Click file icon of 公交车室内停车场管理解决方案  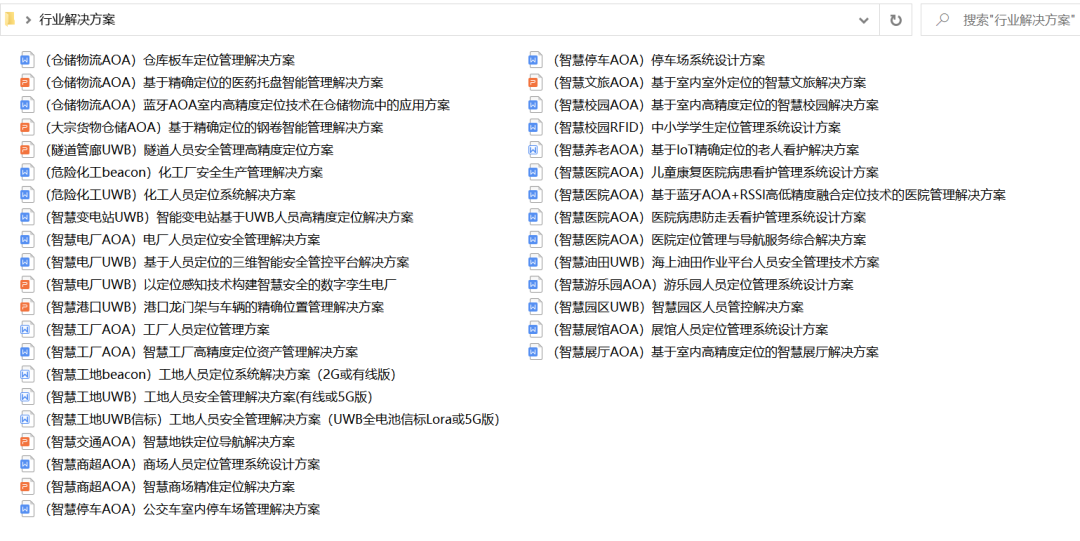pos(27,509)
